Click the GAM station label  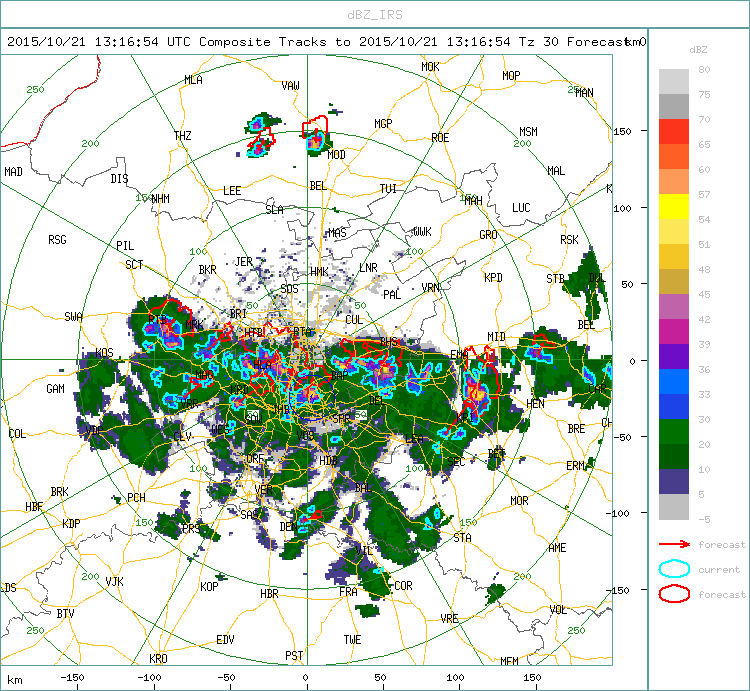55,389
